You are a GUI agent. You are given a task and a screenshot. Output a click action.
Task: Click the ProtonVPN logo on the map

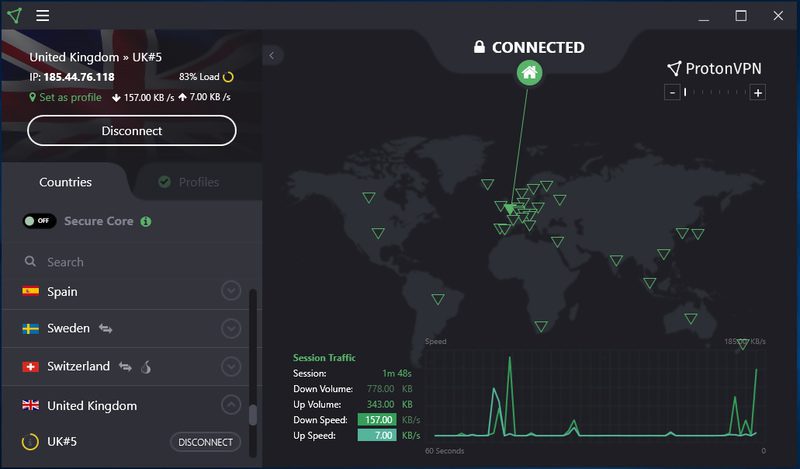pos(714,68)
